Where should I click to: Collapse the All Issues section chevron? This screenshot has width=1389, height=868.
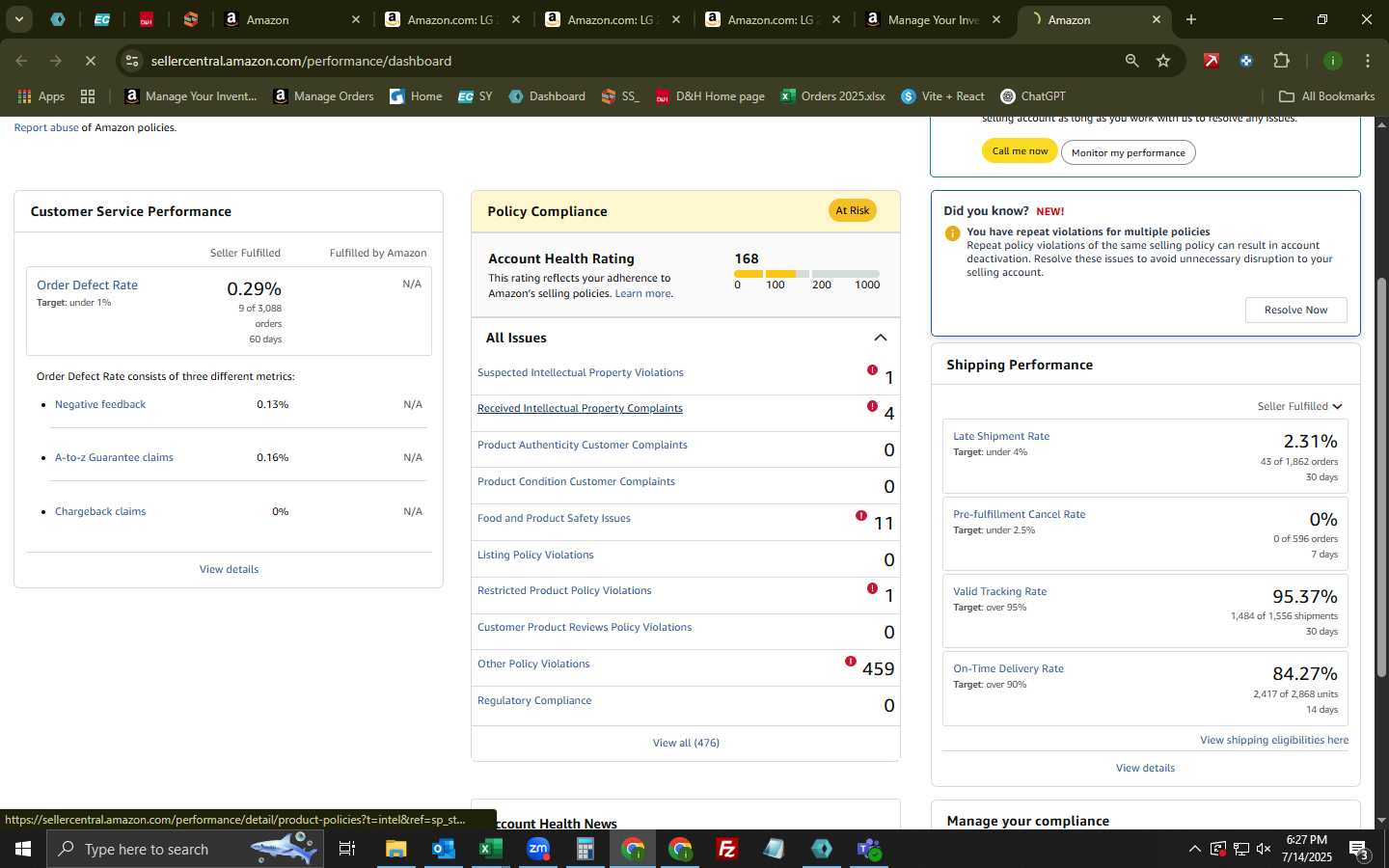pyautogui.click(x=880, y=338)
